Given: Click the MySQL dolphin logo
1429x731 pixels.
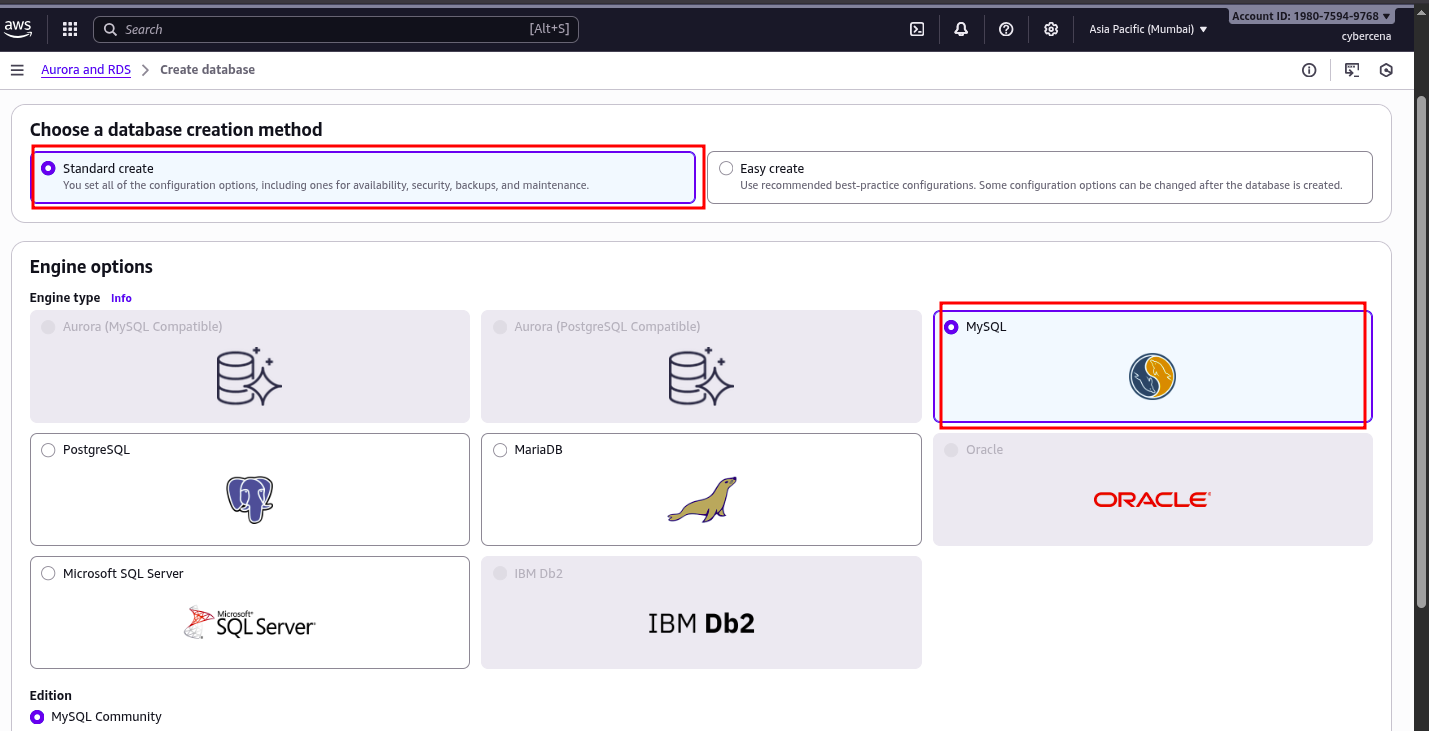Looking at the screenshot, I should [1152, 377].
